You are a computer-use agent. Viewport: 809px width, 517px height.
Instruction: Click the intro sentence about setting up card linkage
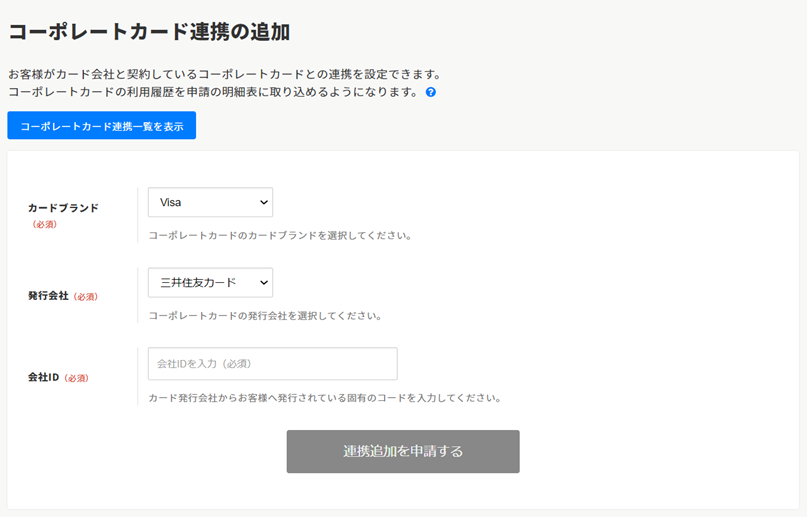[224, 75]
